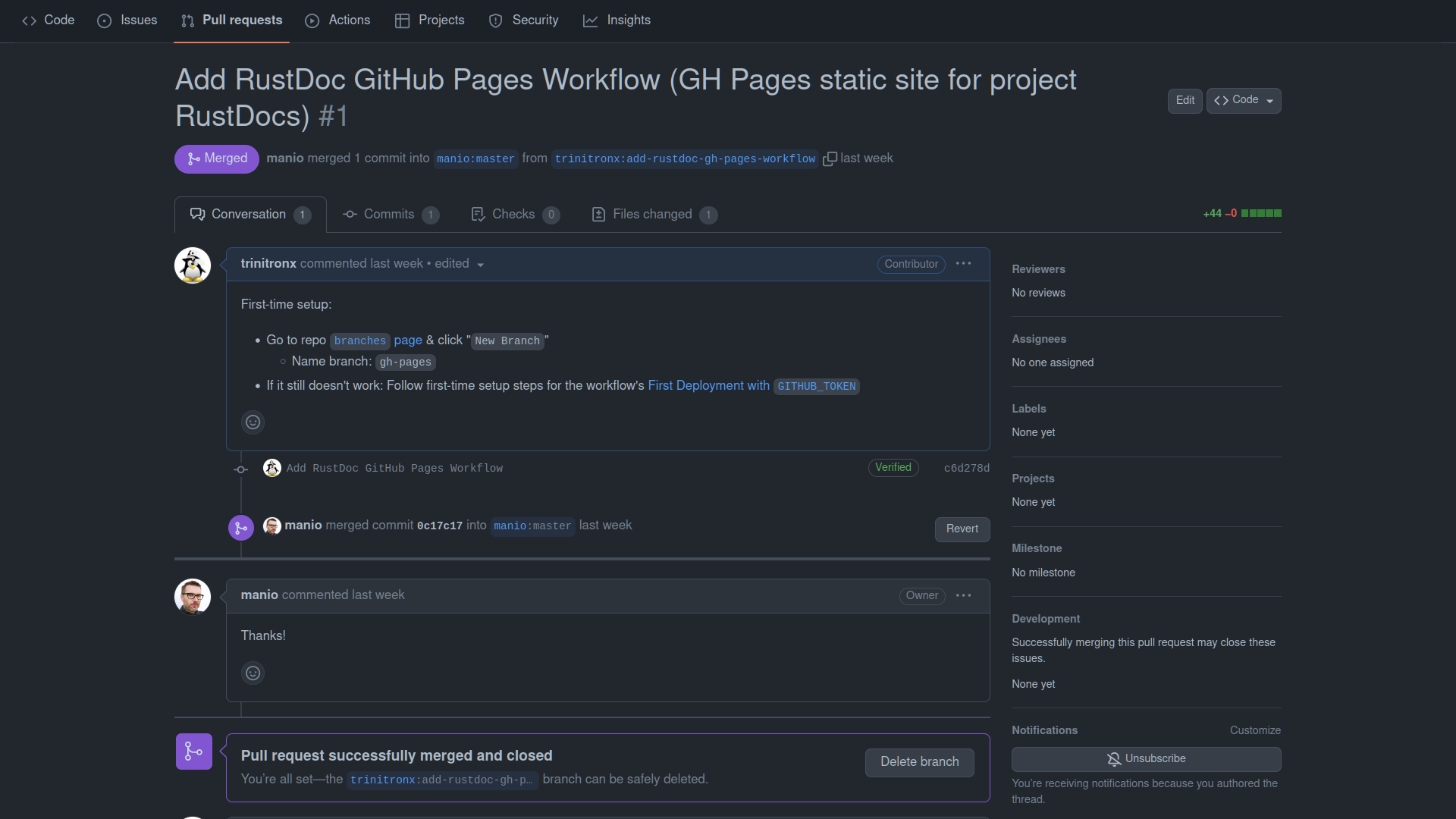This screenshot has height=819, width=1456.
Task: Open three-dot menu on manio's Owner comment
Action: (963, 596)
